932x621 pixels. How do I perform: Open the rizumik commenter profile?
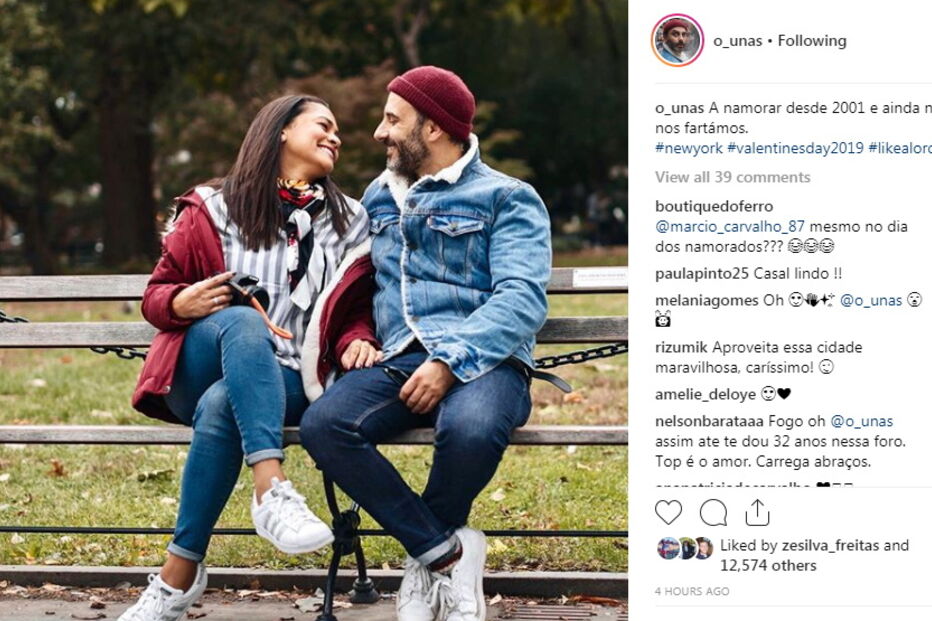pos(681,347)
